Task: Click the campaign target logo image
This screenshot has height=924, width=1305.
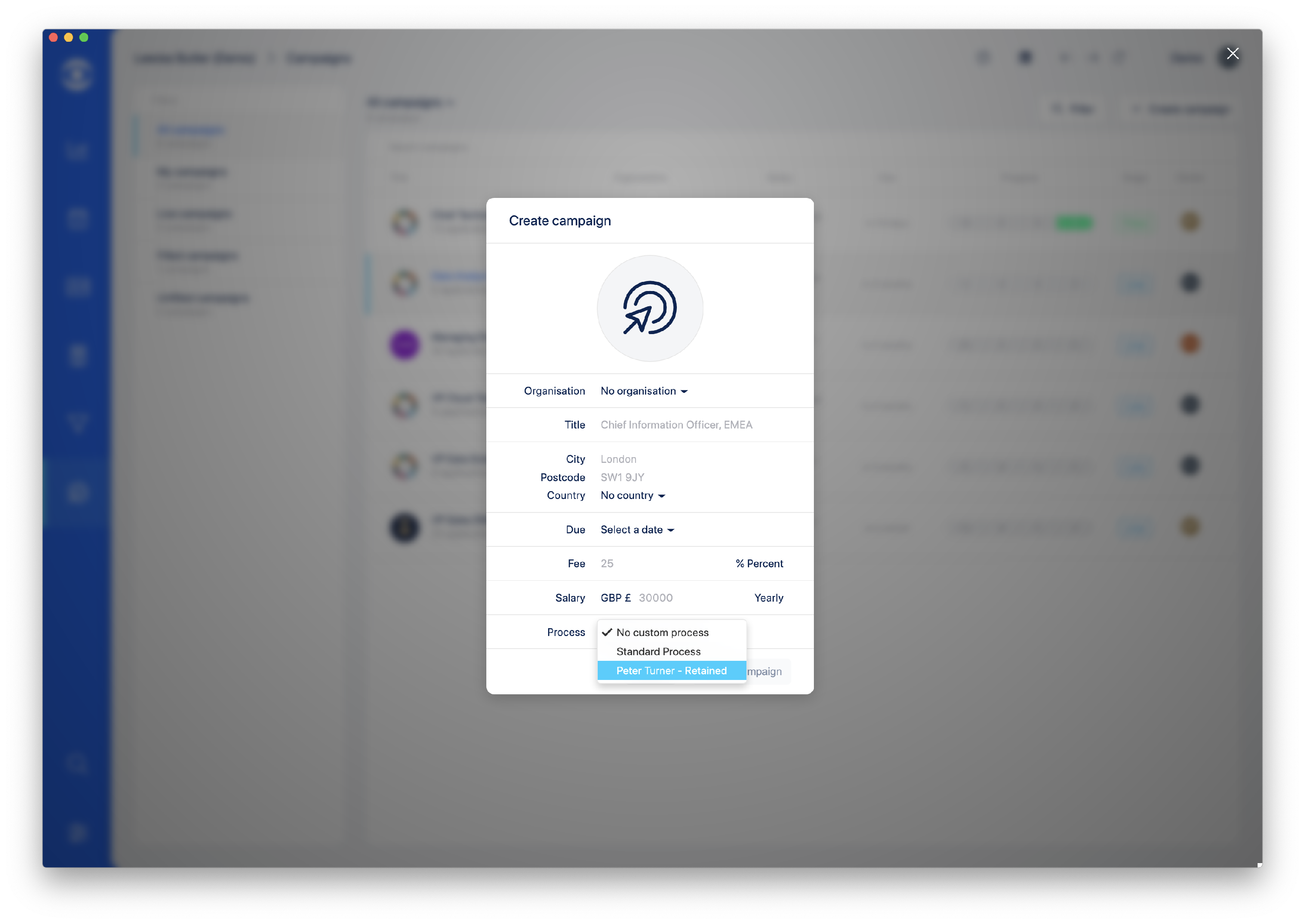Action: pos(649,308)
